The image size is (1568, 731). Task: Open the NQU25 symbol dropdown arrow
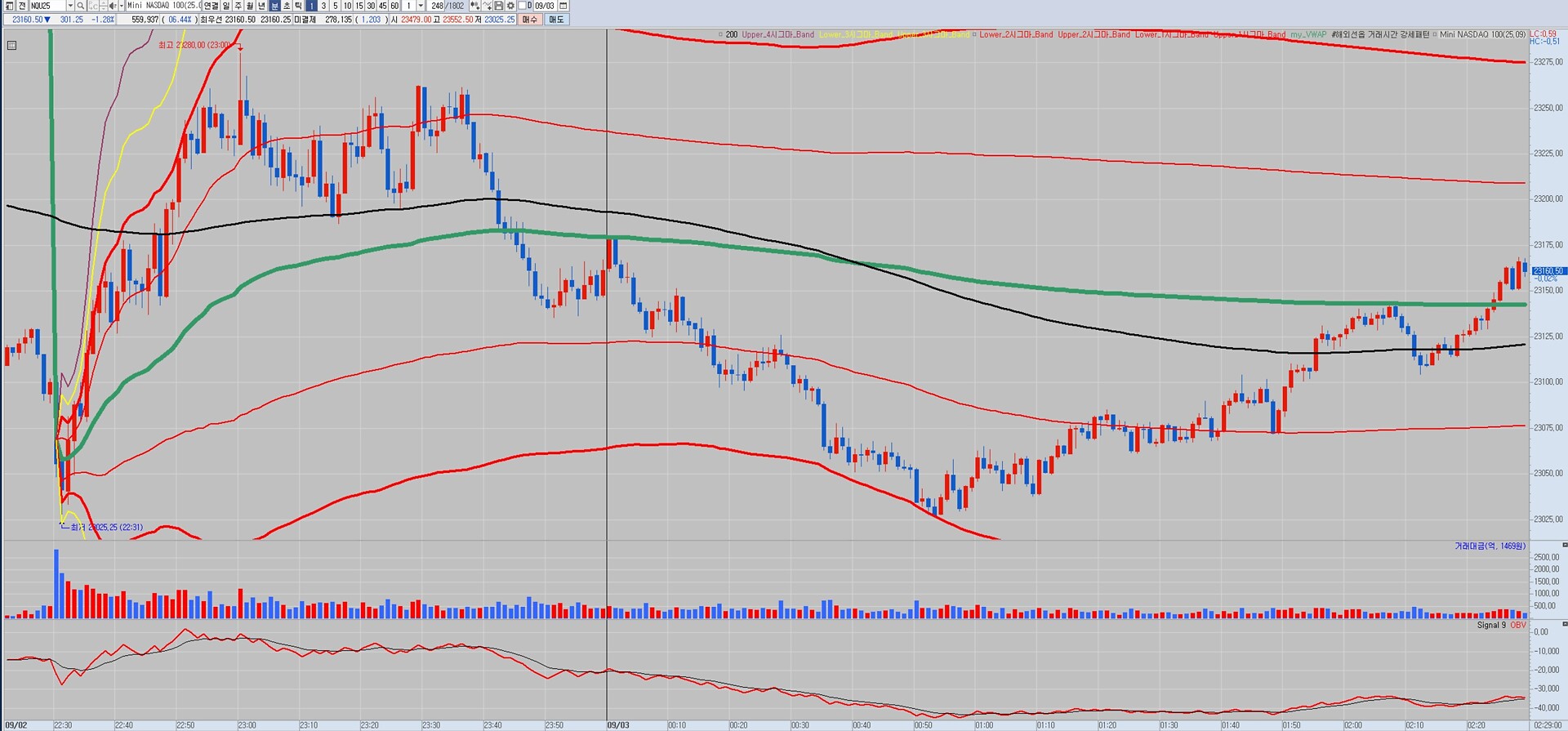click(x=70, y=6)
